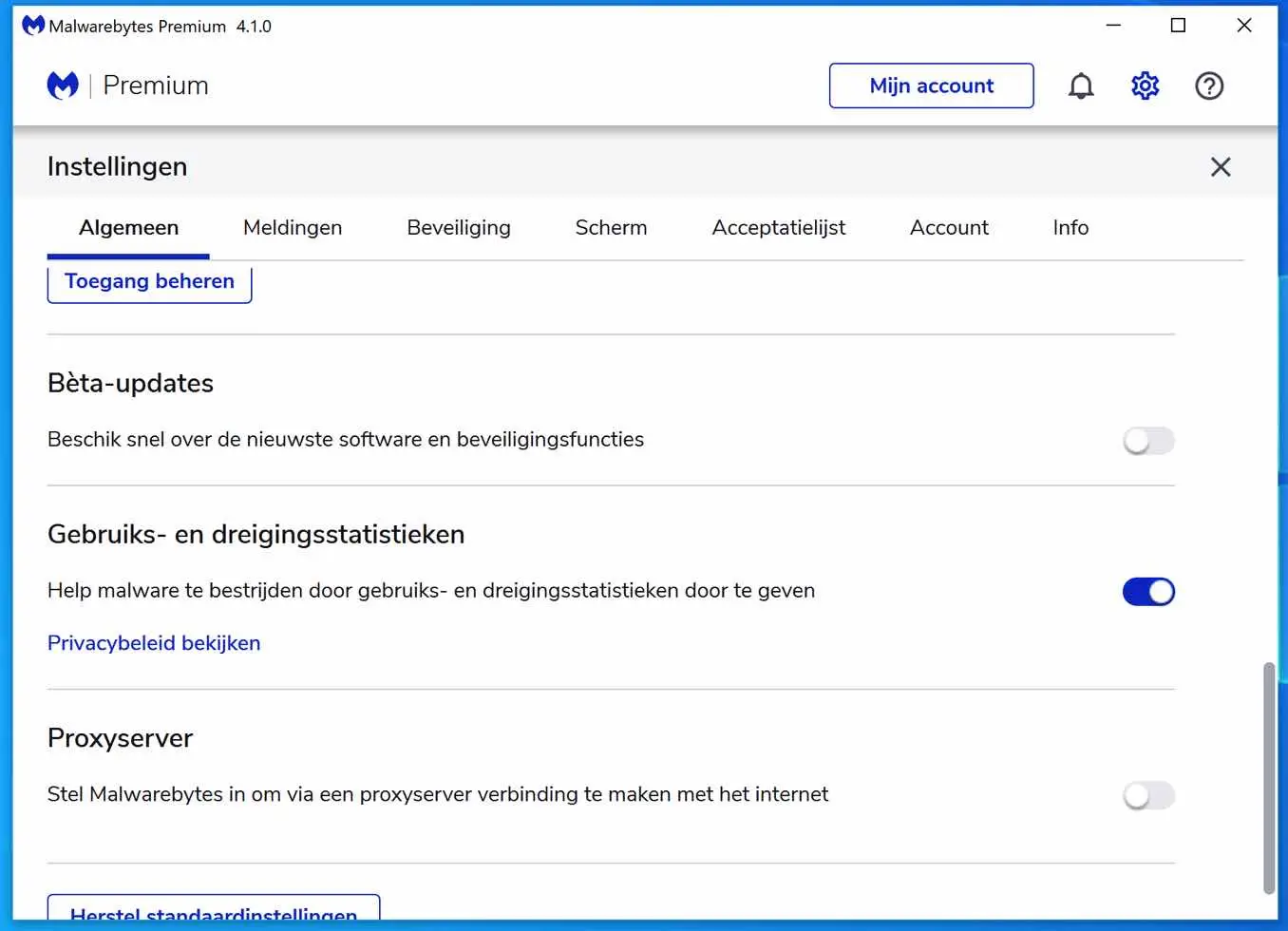Select the Algemeen tab
The image size is (1288, 931).
128,228
